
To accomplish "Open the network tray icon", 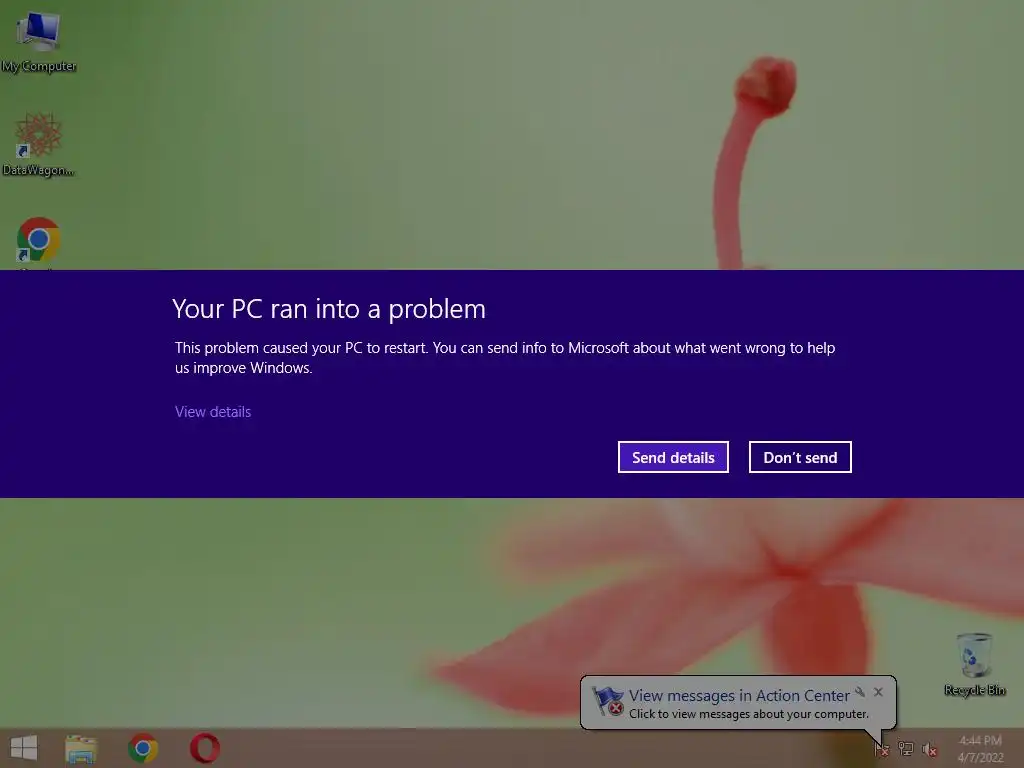I will coord(906,748).
